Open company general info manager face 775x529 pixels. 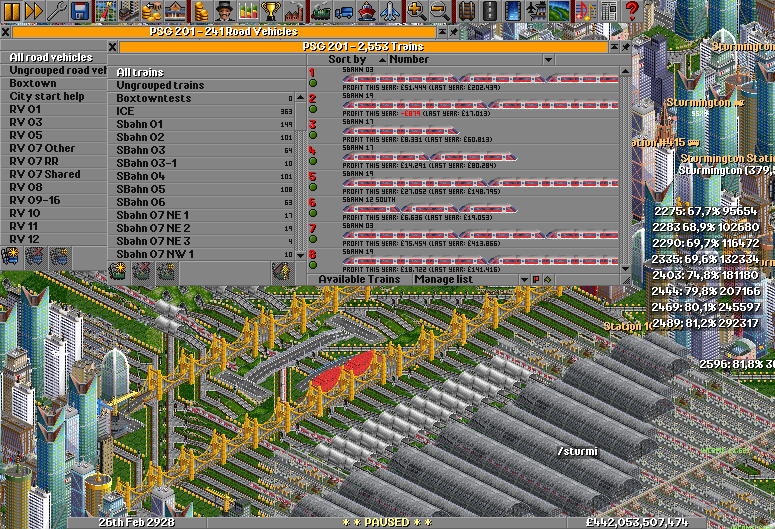coord(224,11)
